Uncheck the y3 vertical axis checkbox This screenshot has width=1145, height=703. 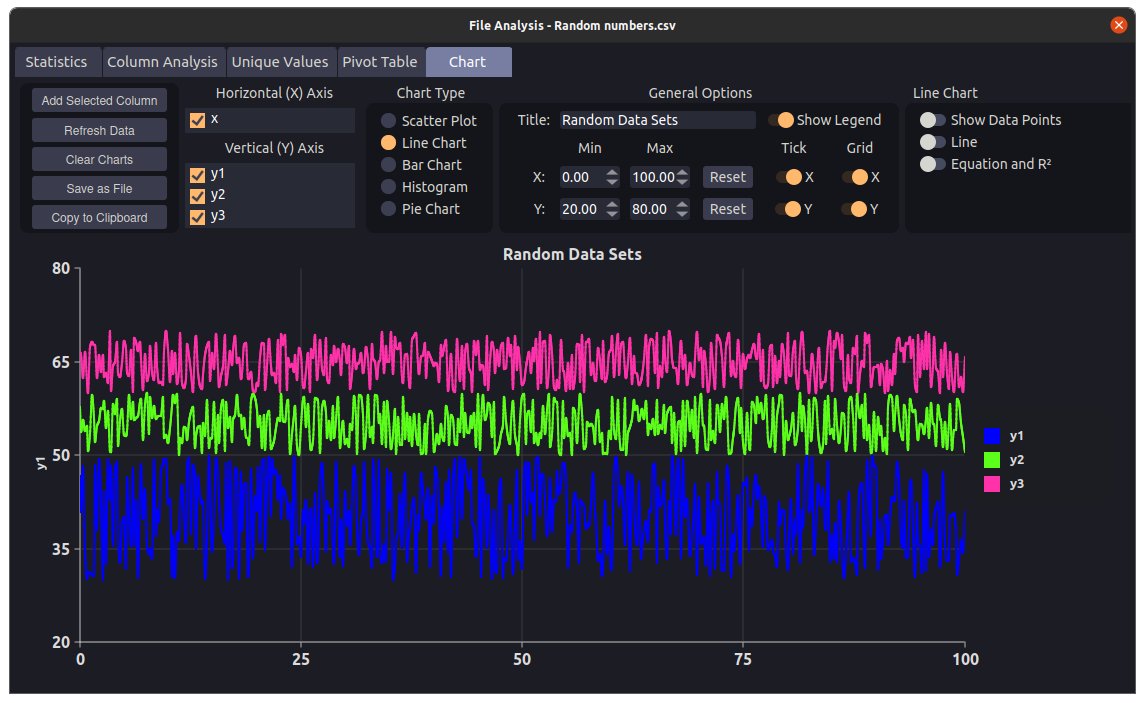(197, 217)
